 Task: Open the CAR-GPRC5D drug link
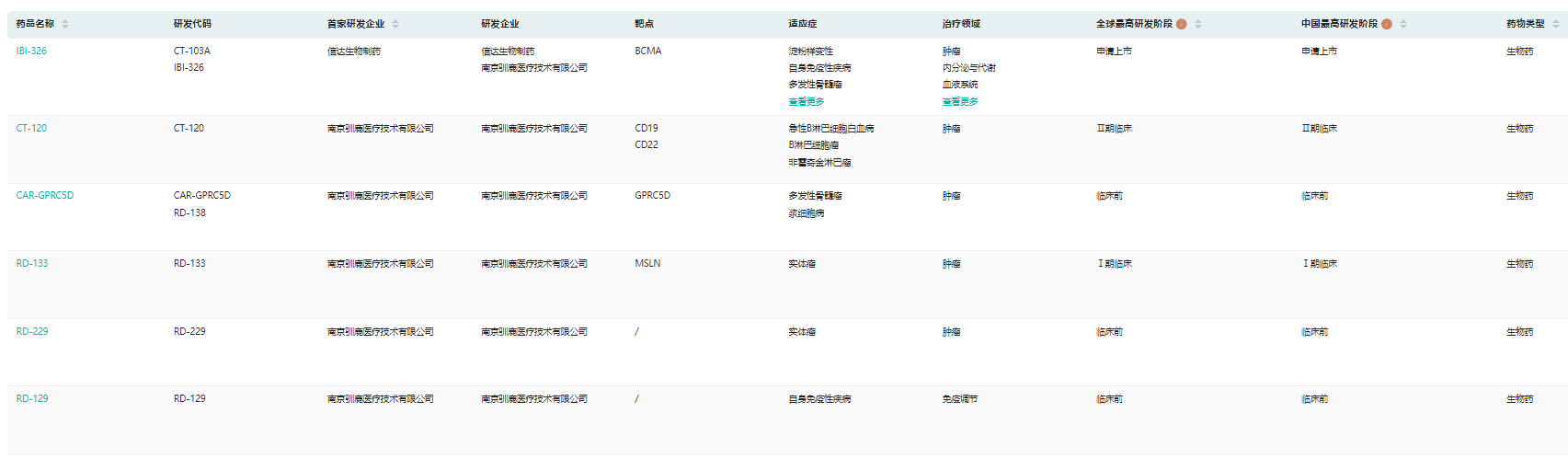click(45, 196)
